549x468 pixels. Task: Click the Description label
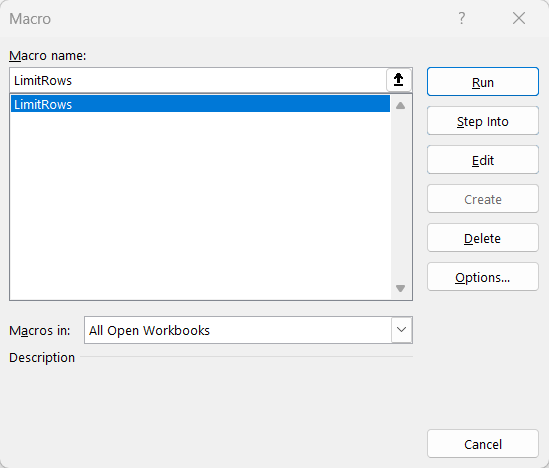(42, 358)
